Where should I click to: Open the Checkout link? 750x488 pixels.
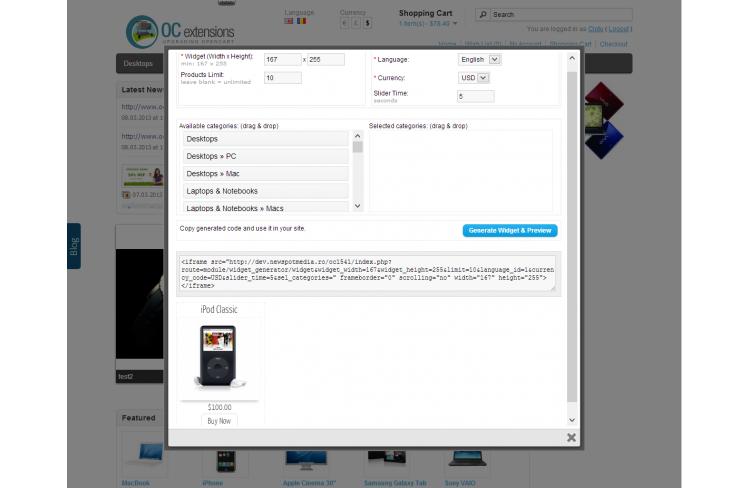pos(613,44)
